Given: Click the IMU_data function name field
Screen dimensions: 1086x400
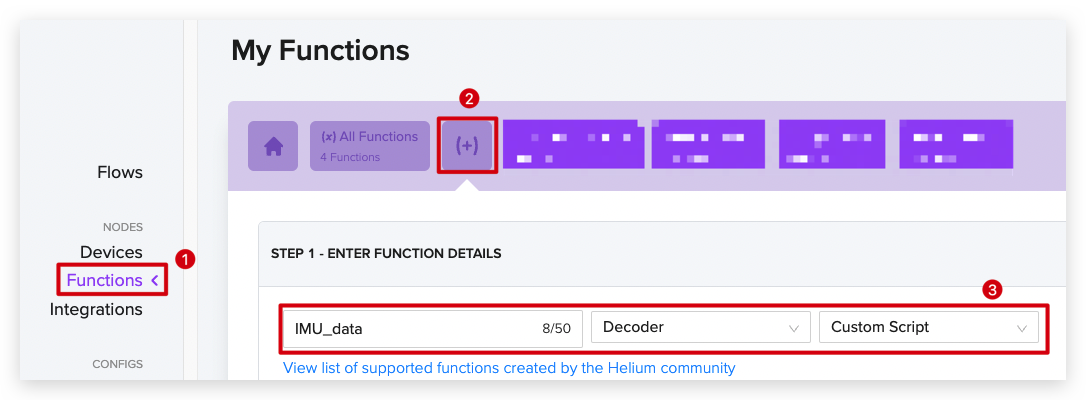Looking at the screenshot, I should click(x=433, y=329).
